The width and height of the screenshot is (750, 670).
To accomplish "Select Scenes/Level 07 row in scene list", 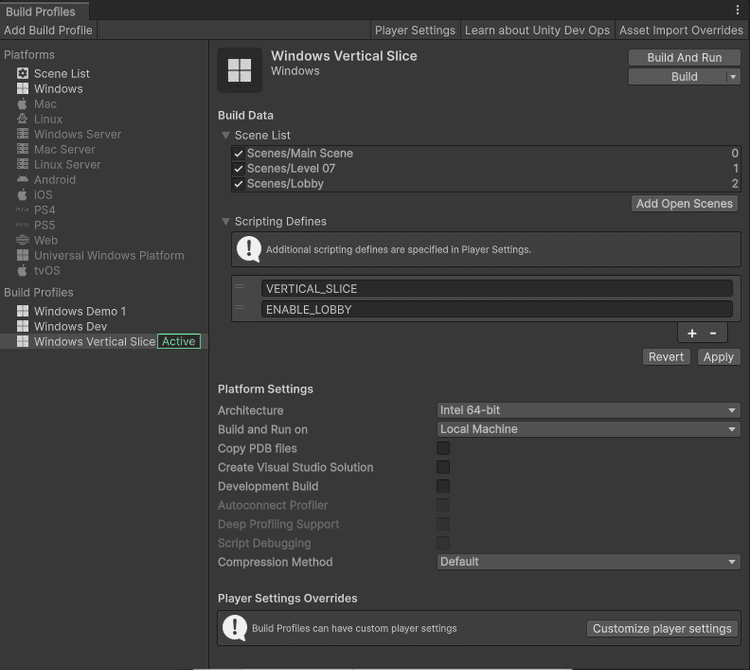I will point(486,168).
